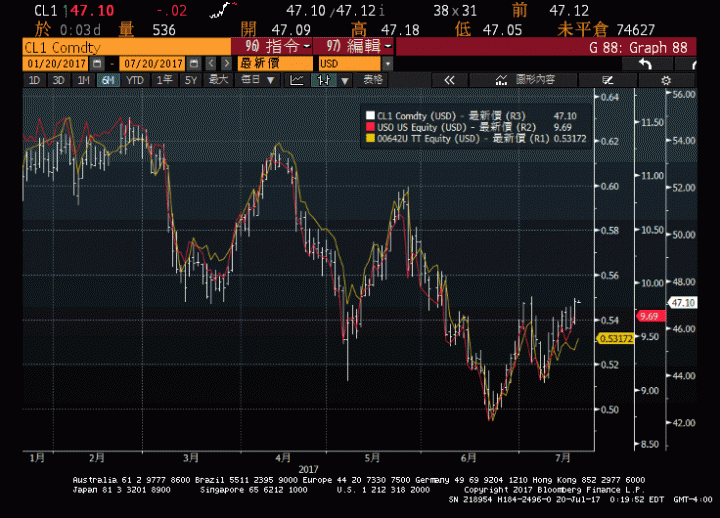The height and width of the screenshot is (518, 720).
Task: Select the 1M range tab
Action: (x=83, y=80)
